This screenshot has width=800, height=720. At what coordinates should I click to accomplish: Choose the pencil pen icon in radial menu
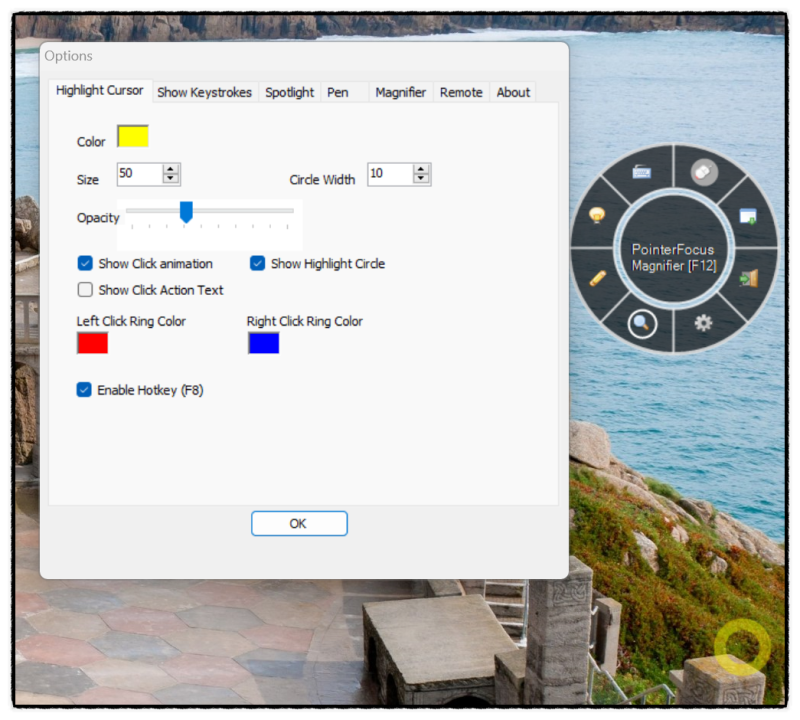pos(597,278)
